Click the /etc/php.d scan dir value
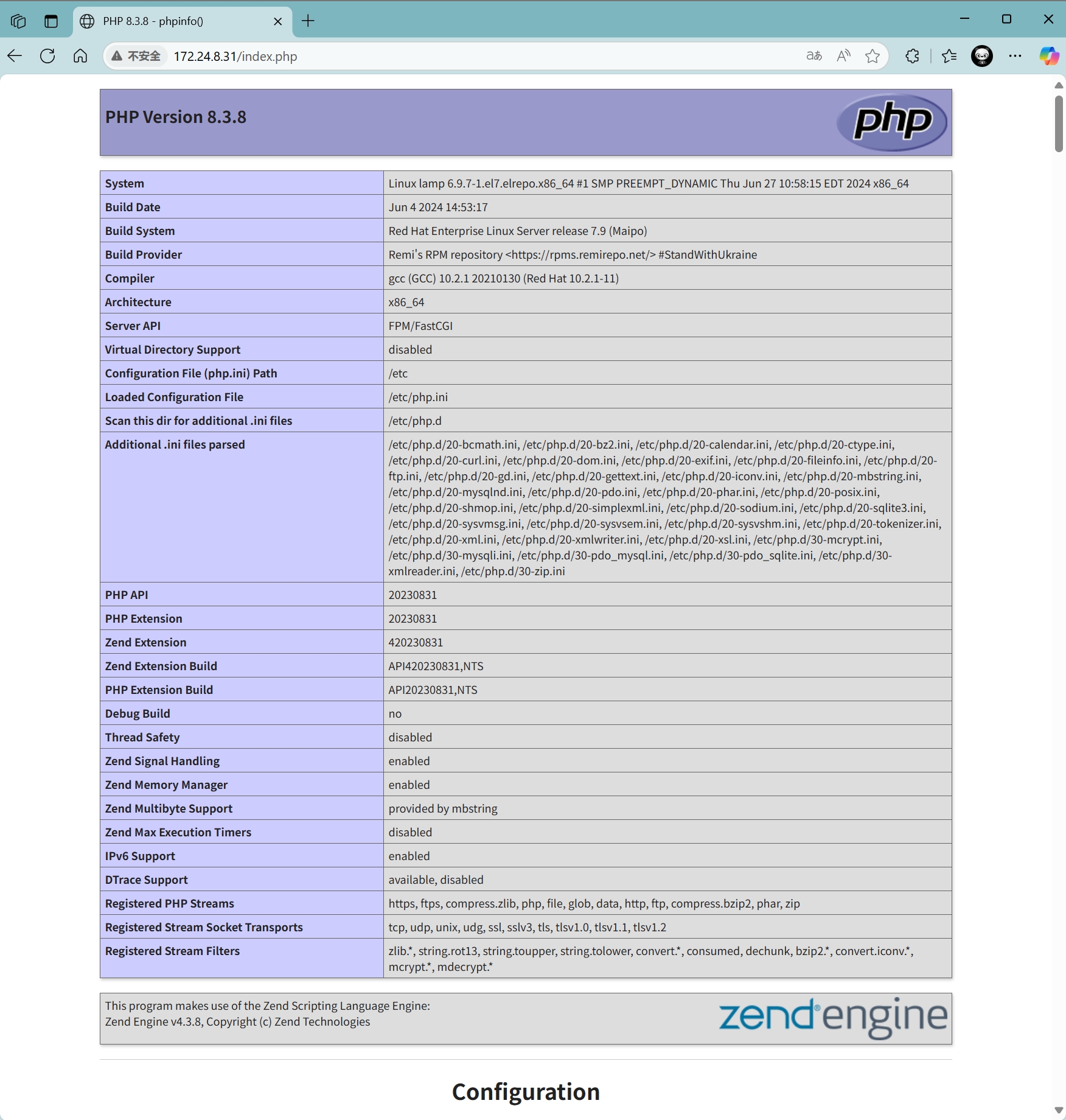Viewport: 1066px width, 1120px height. [x=415, y=421]
